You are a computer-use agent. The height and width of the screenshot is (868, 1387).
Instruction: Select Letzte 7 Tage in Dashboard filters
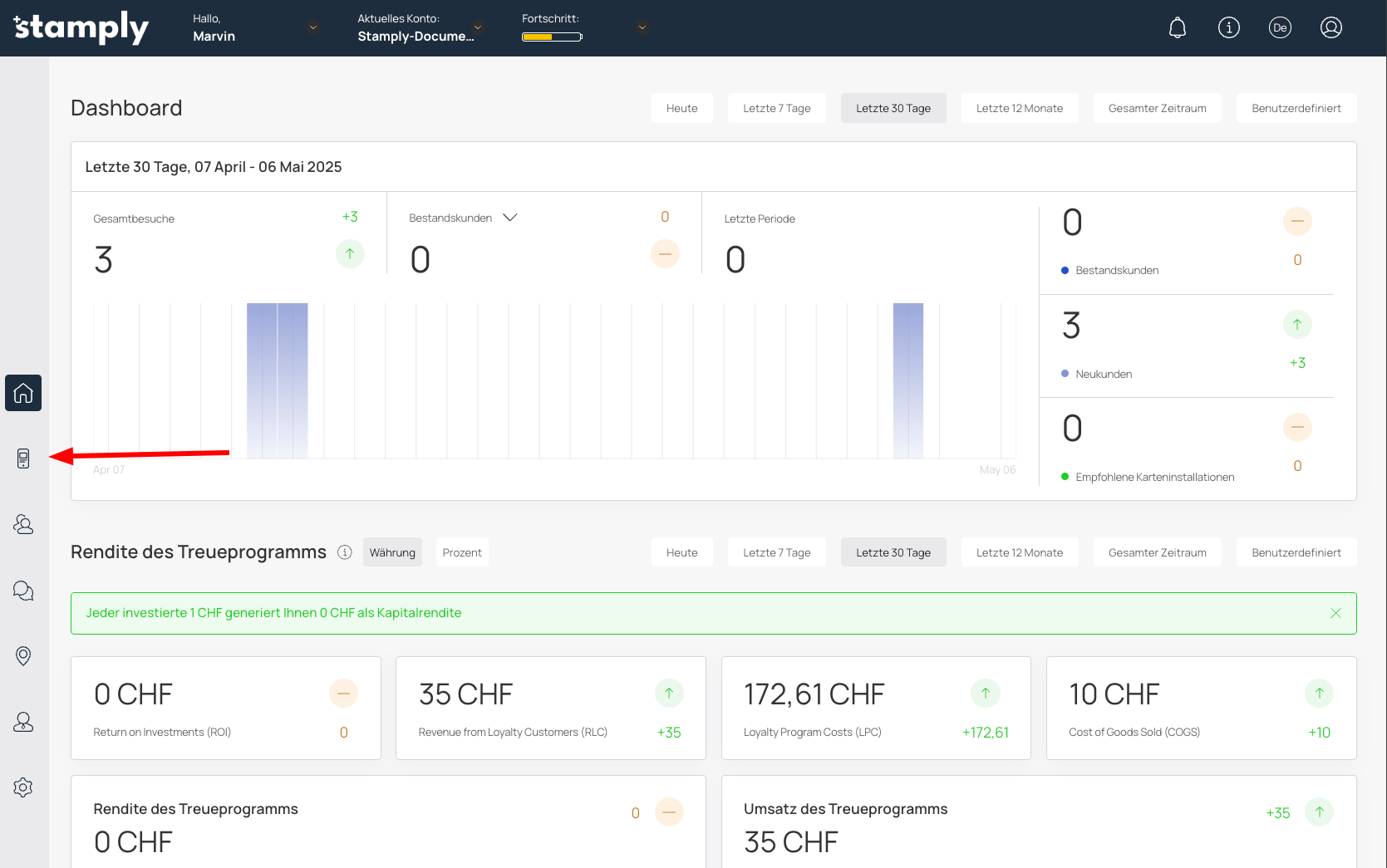776,108
